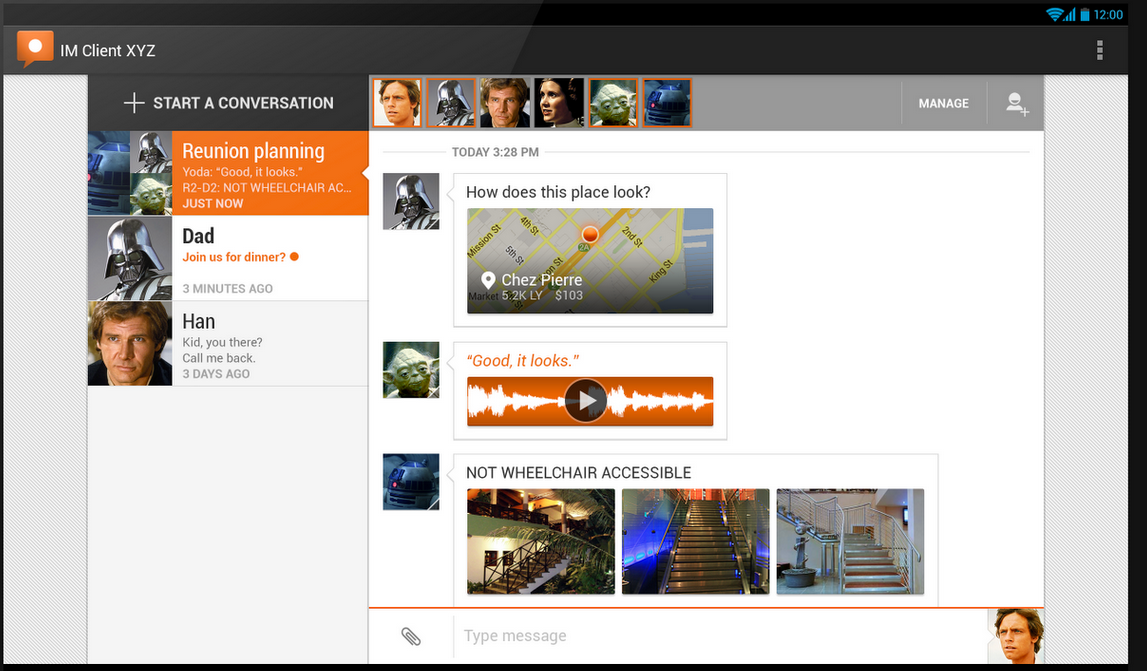Click the Type message input field
Screen dimensions: 1147x671
(x=721, y=636)
